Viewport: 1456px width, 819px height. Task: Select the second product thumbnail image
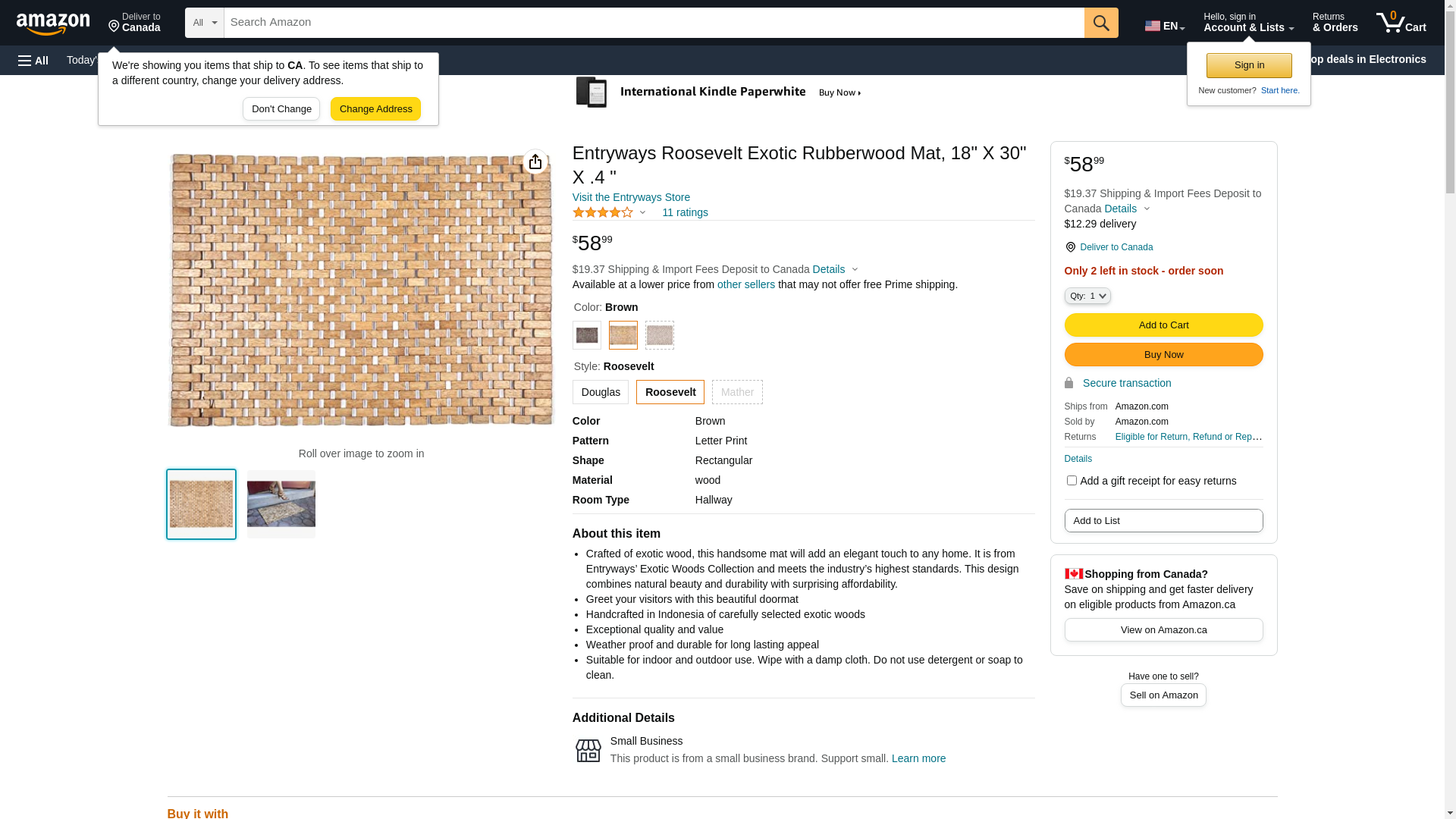281,504
